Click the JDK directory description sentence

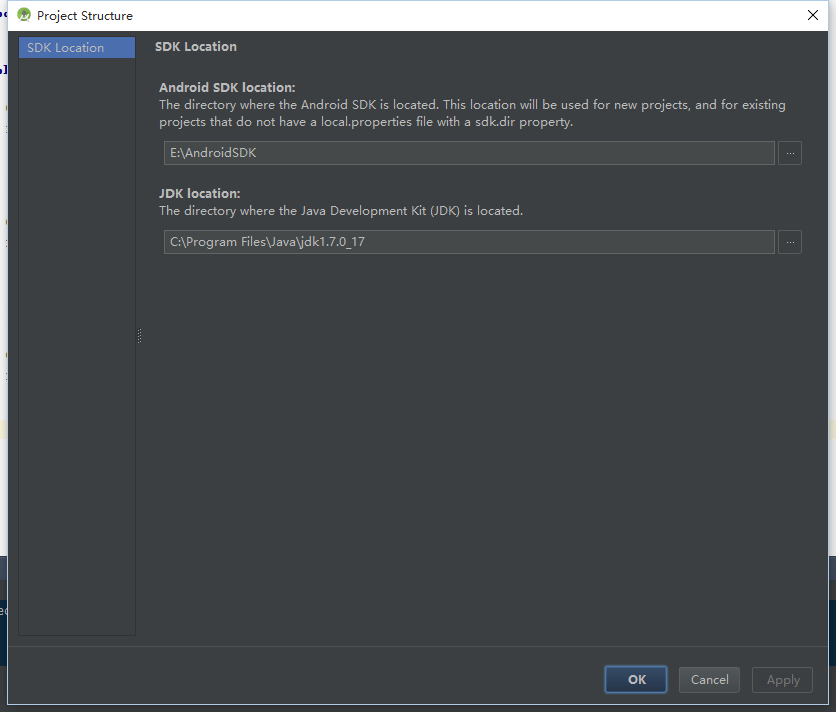pyautogui.click(x=341, y=211)
